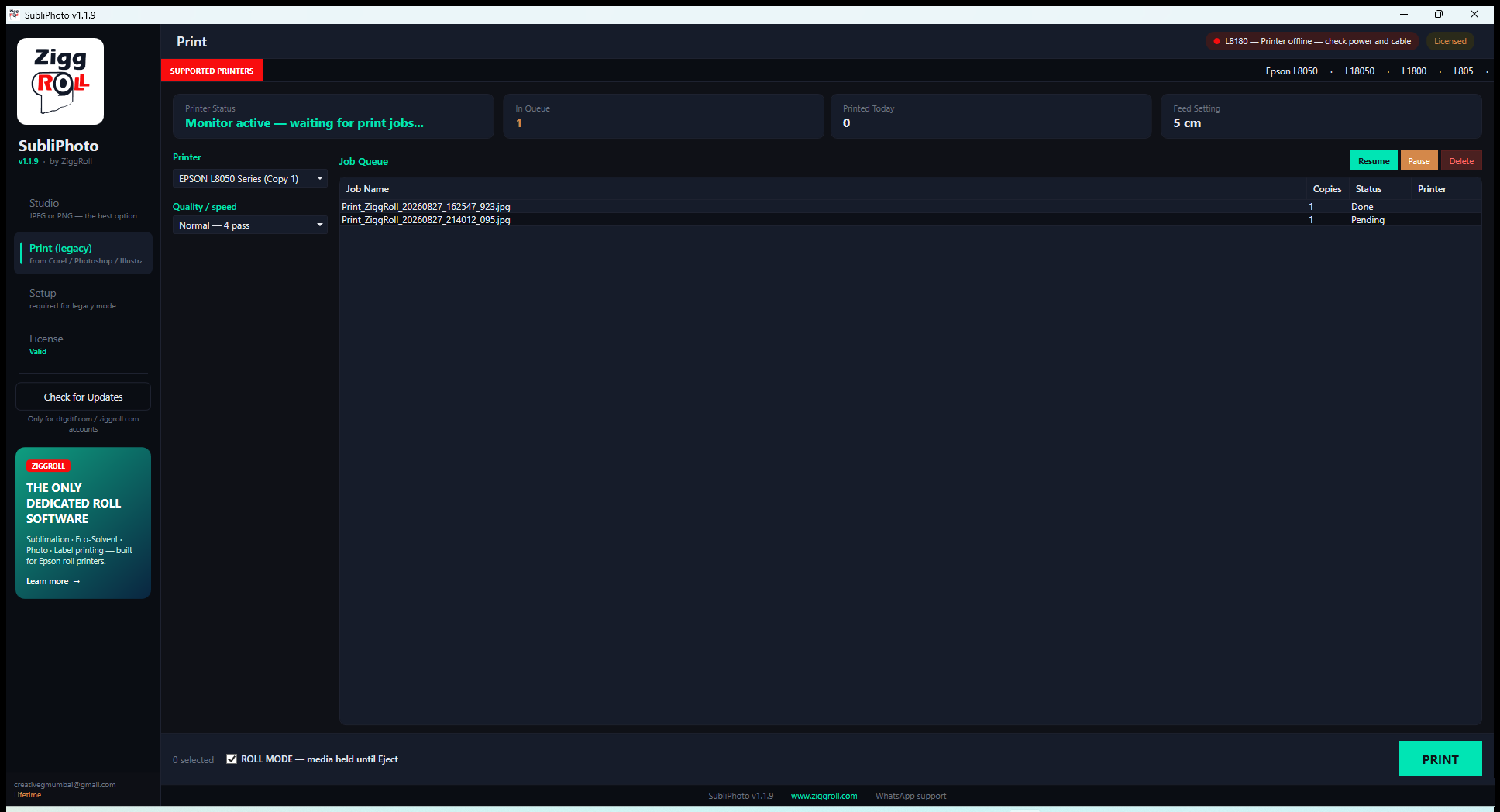Restore down the SubliPhoto window
This screenshot has width=1500, height=812.
click(1439, 15)
